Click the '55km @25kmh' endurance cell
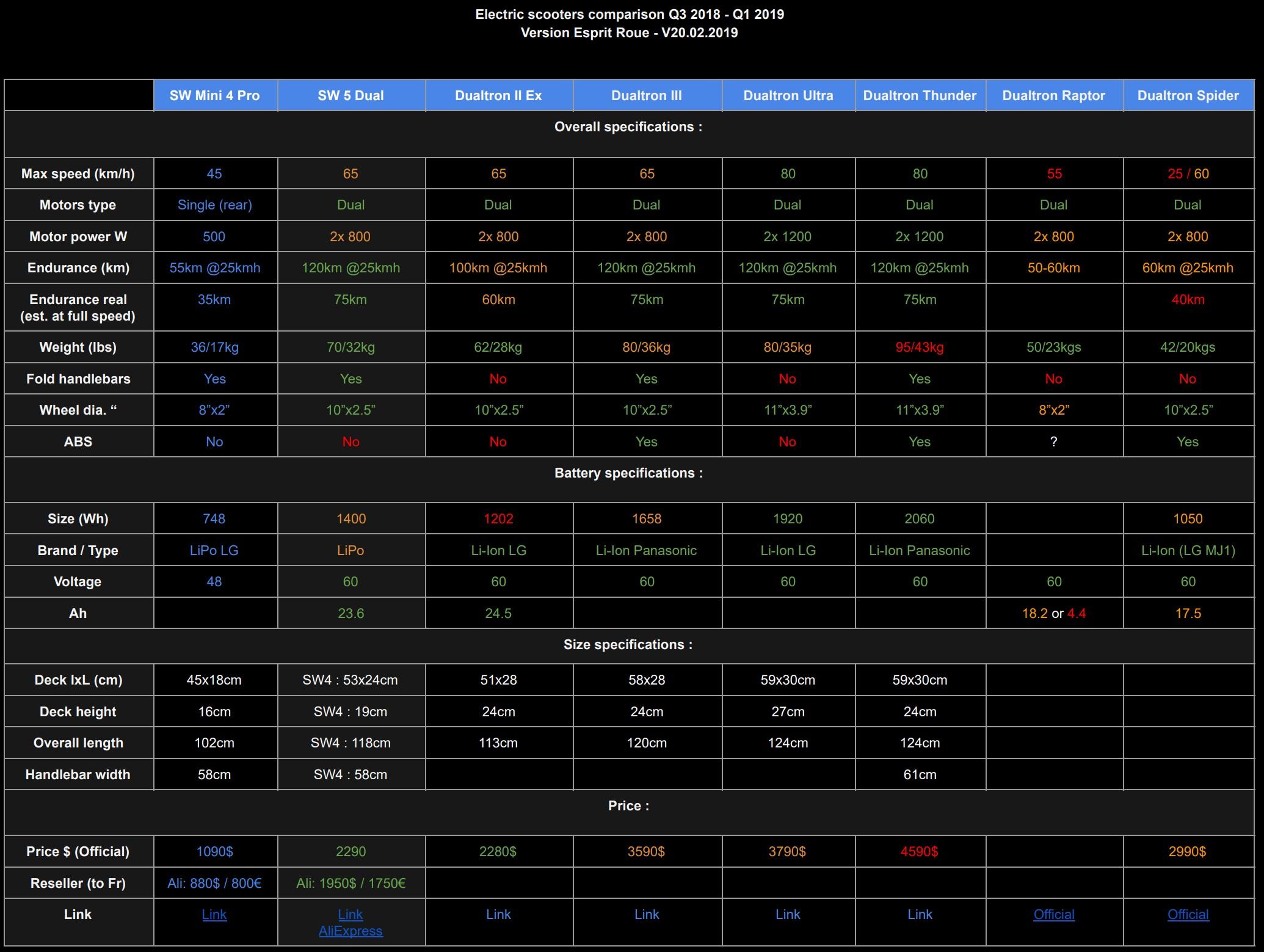Viewport: 1264px width, 952px height. [x=215, y=268]
